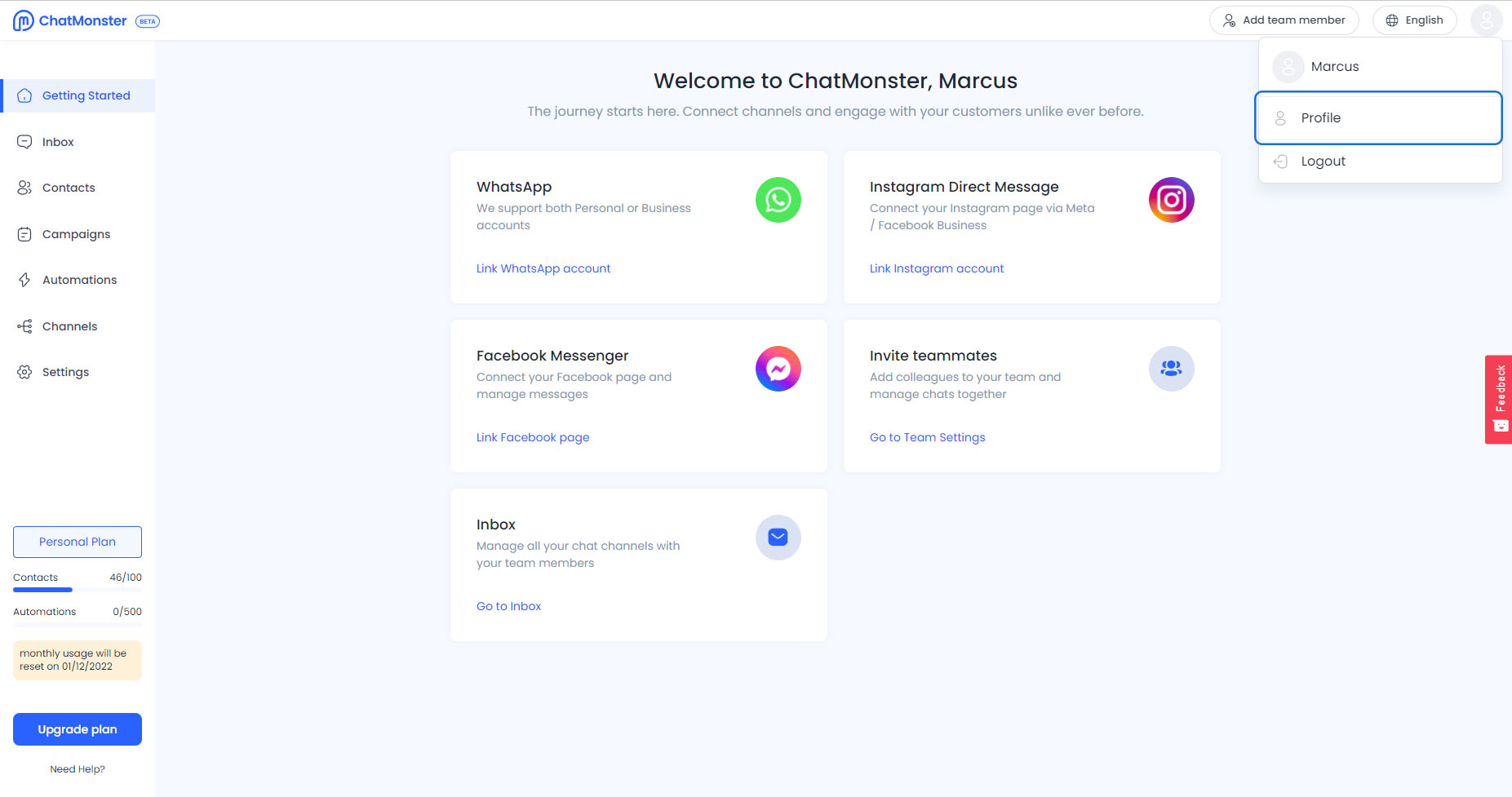The width and height of the screenshot is (1512, 797).
Task: Click the Settings gear icon
Action: [24, 372]
